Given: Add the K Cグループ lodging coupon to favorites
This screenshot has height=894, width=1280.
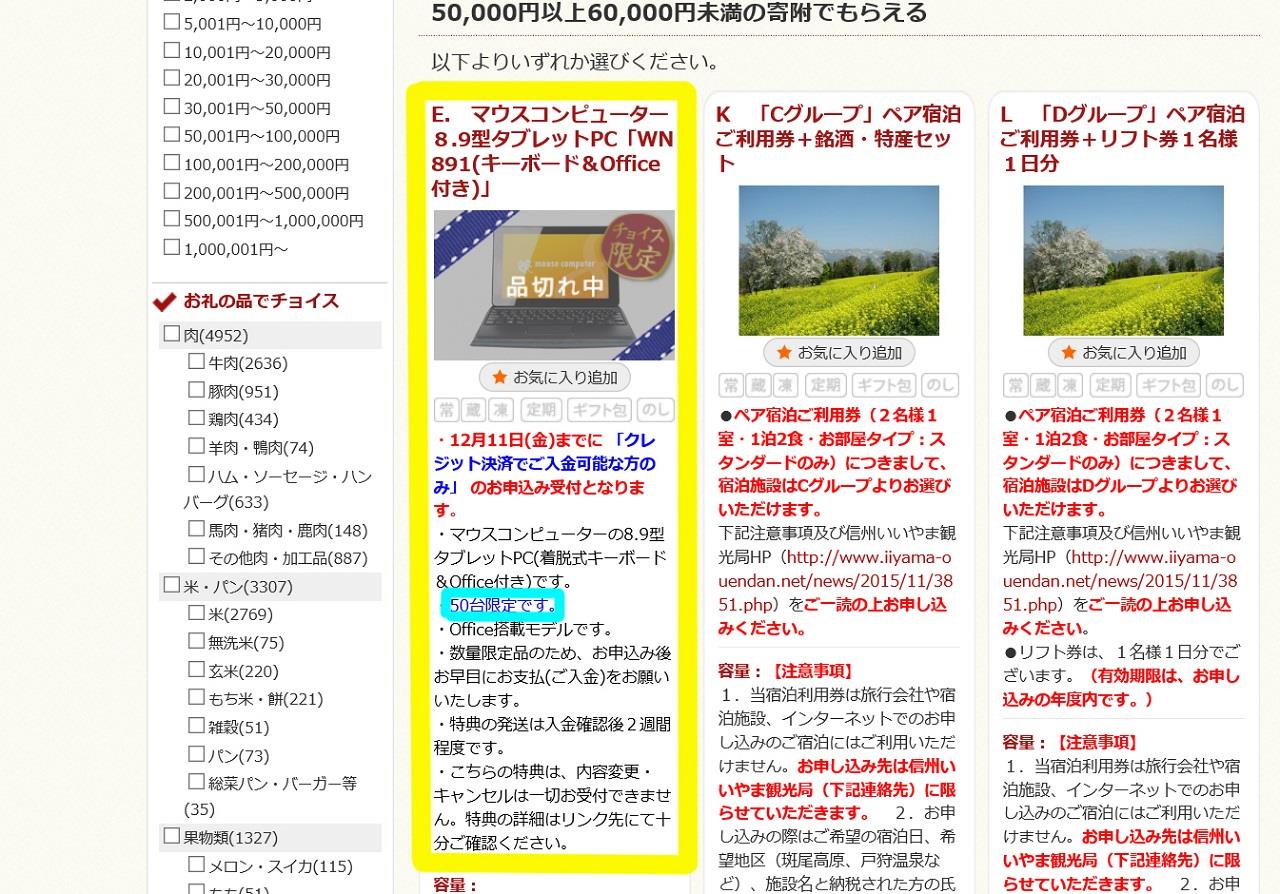Looking at the screenshot, I should 839,352.
